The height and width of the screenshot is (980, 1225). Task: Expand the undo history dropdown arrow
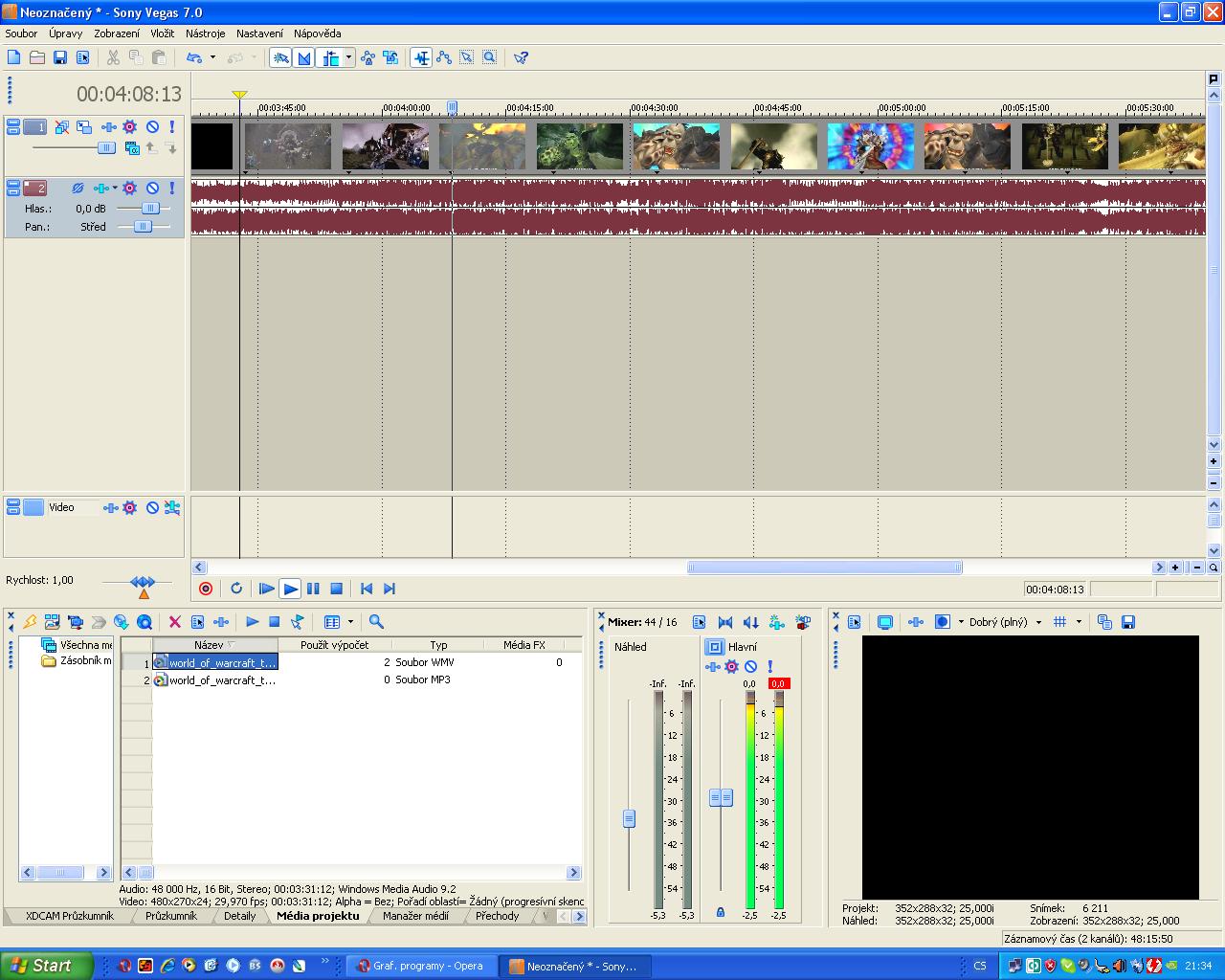212,57
